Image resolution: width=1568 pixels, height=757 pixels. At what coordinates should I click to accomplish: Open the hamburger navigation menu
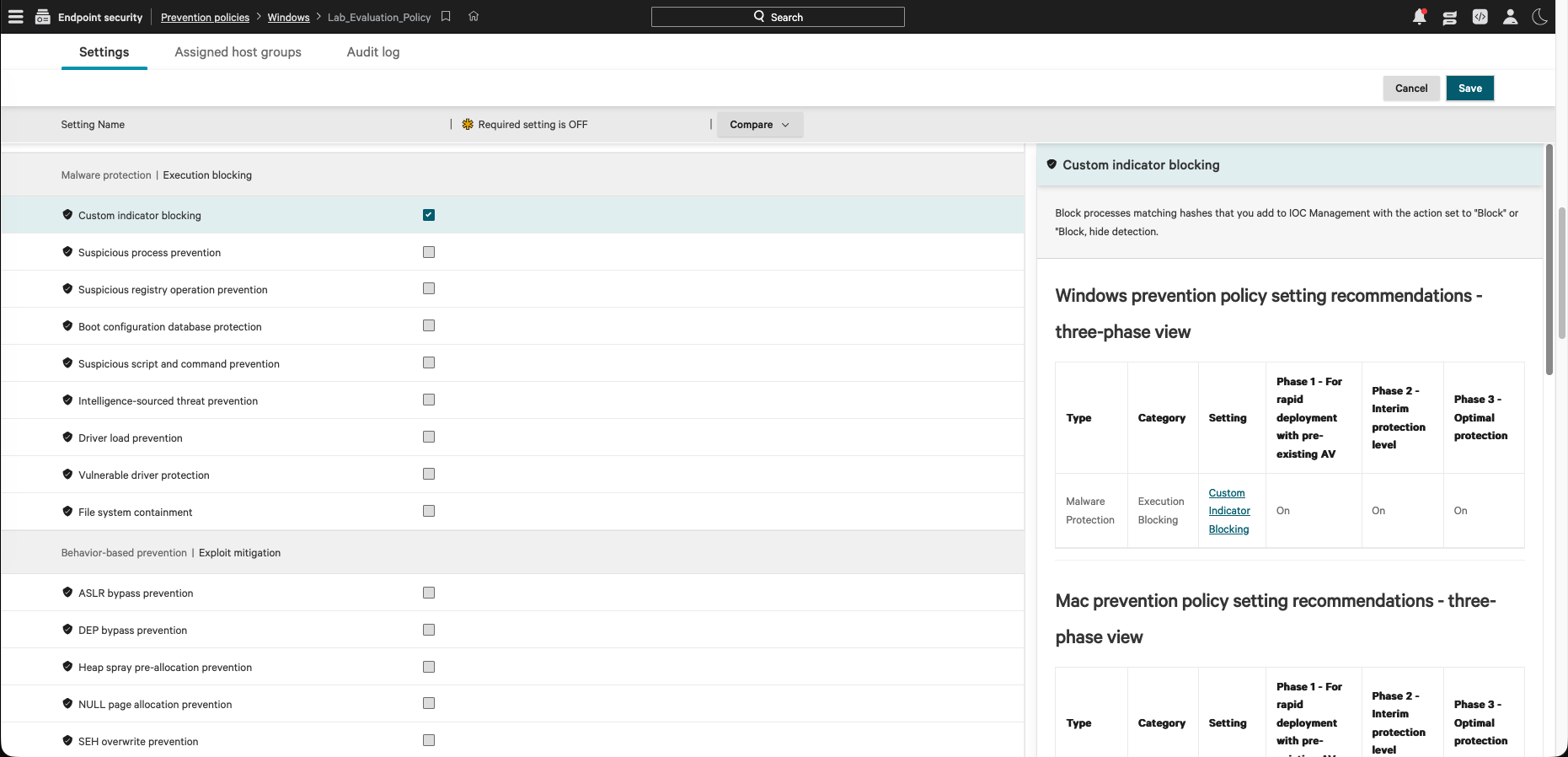16,17
